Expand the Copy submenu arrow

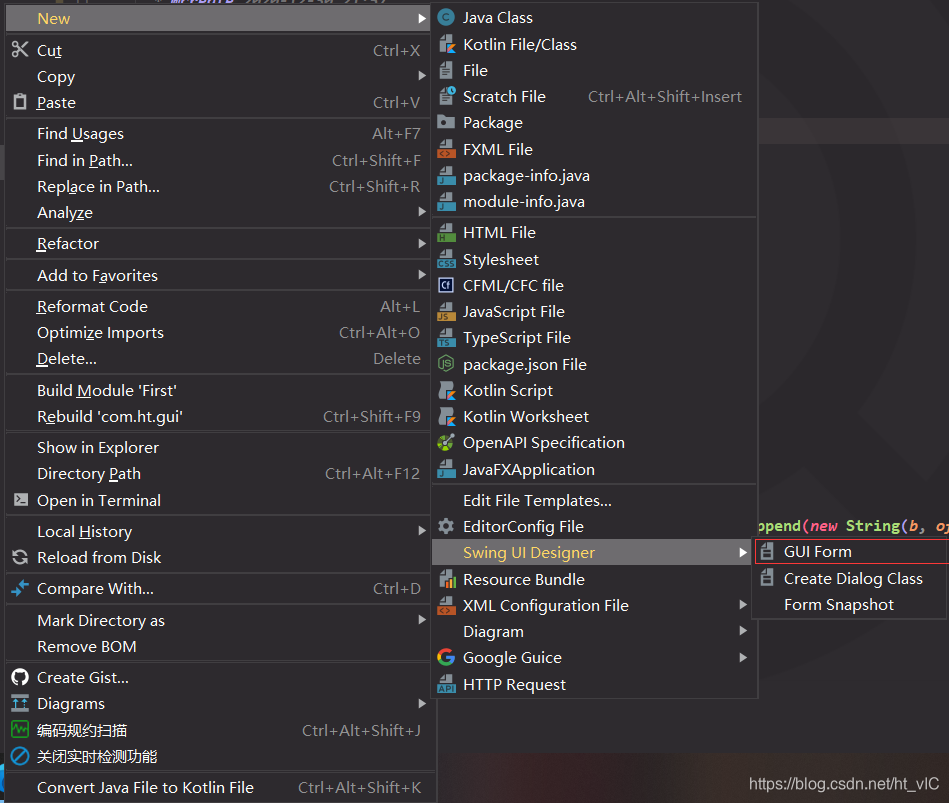pyautogui.click(x=422, y=76)
